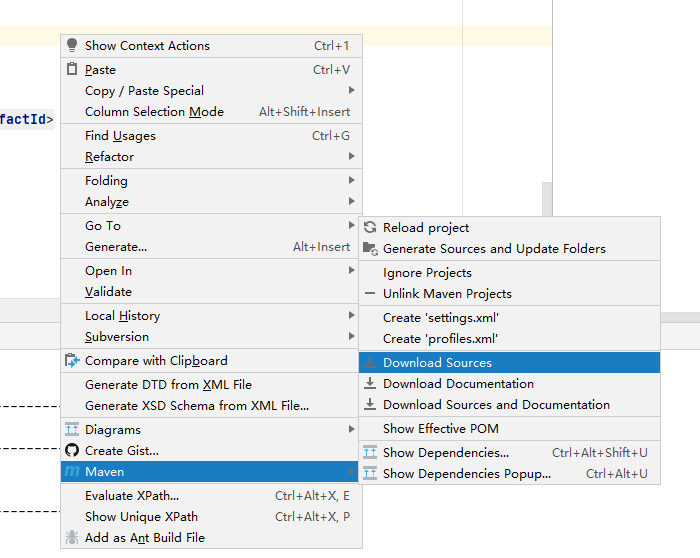This screenshot has width=700, height=558.
Task: Click the Diagrams menu icon
Action: [71, 429]
